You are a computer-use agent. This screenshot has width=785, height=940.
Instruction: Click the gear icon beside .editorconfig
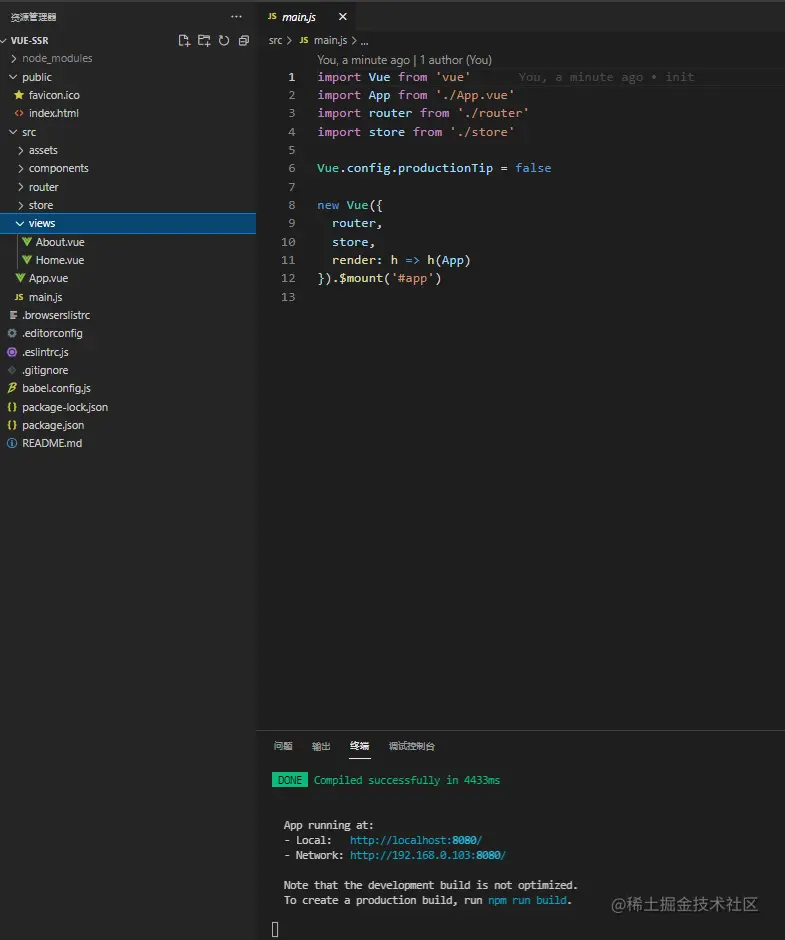point(12,333)
